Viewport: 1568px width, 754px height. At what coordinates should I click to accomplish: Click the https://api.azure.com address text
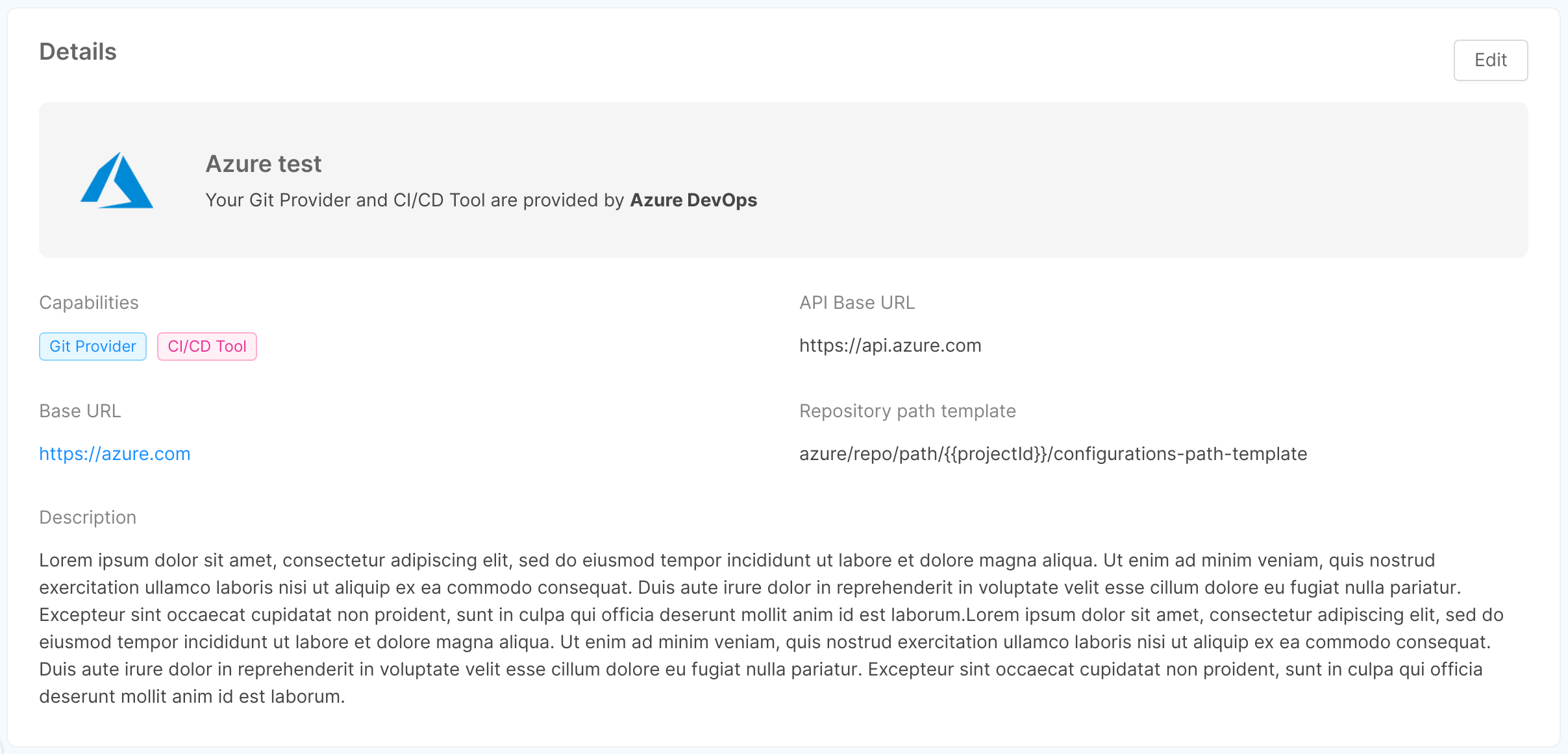[x=890, y=345]
